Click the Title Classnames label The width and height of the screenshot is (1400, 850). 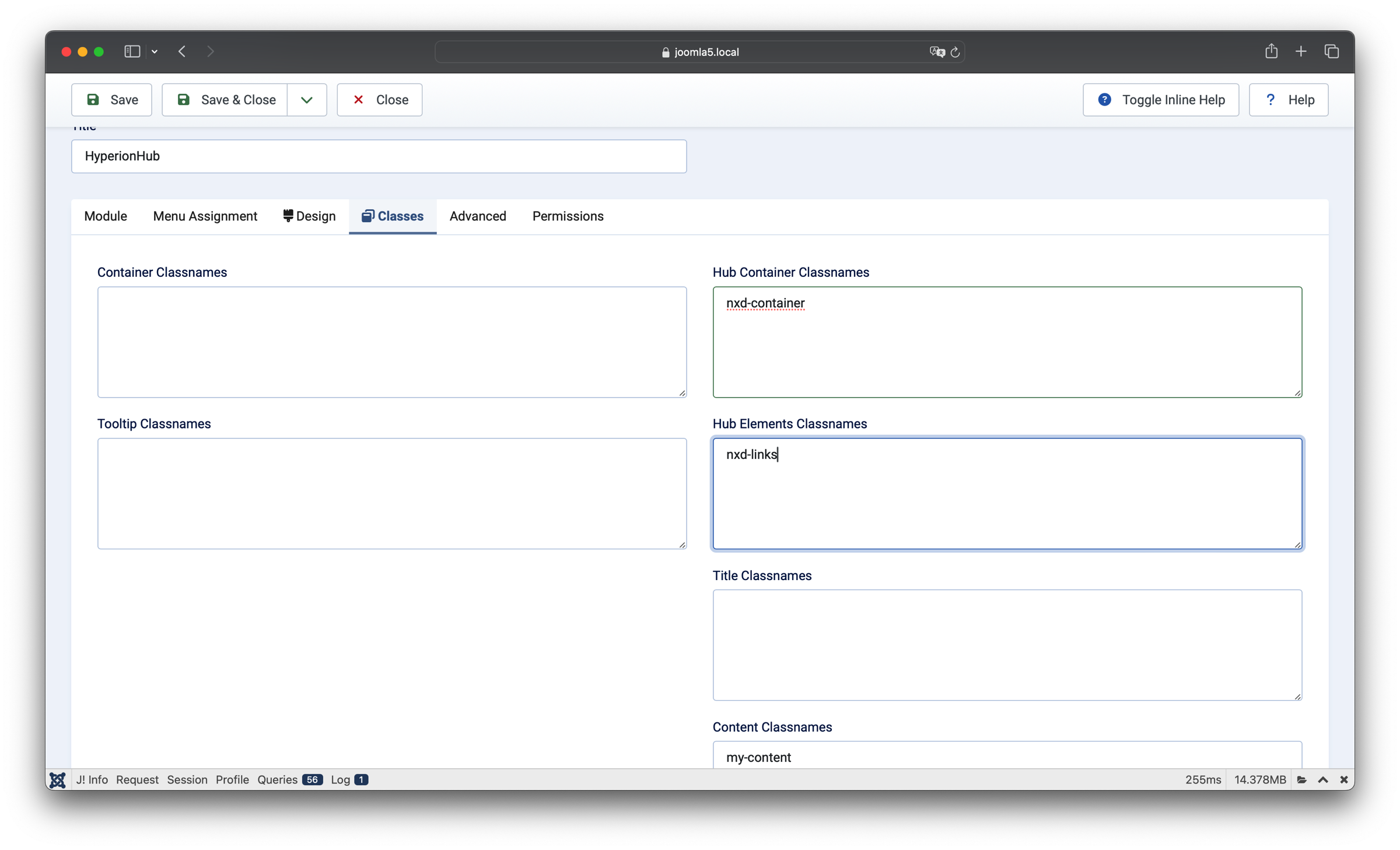tap(762, 575)
